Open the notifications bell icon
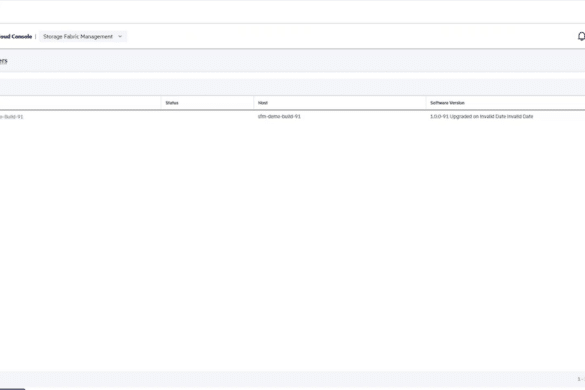This screenshot has width=585, height=390. [x=581, y=36]
